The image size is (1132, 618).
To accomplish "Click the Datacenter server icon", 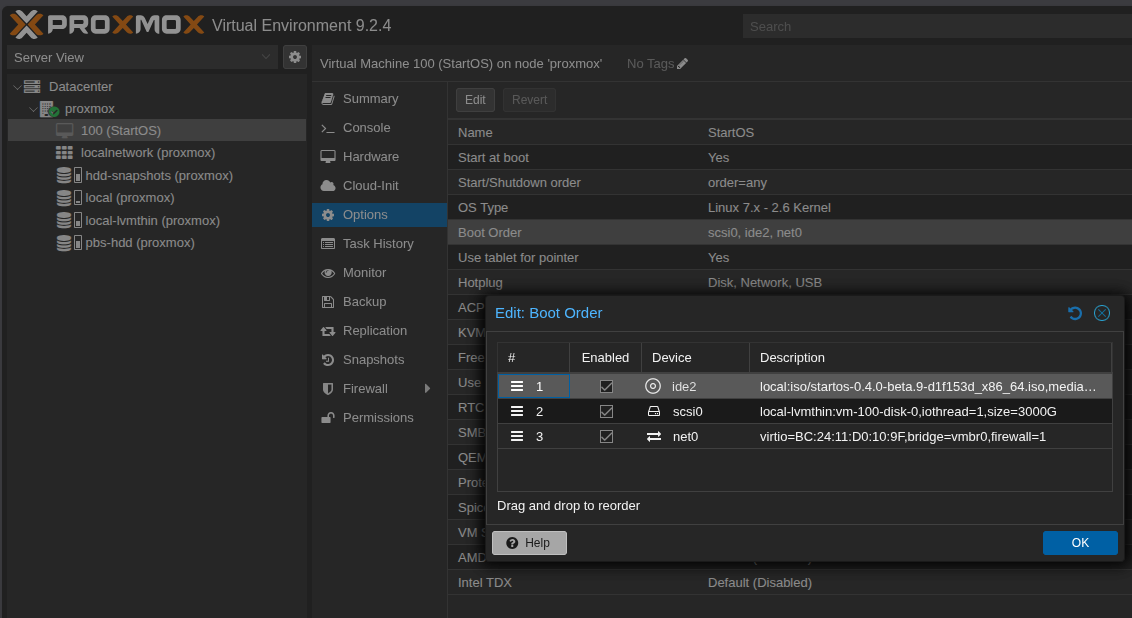I will [x=32, y=87].
